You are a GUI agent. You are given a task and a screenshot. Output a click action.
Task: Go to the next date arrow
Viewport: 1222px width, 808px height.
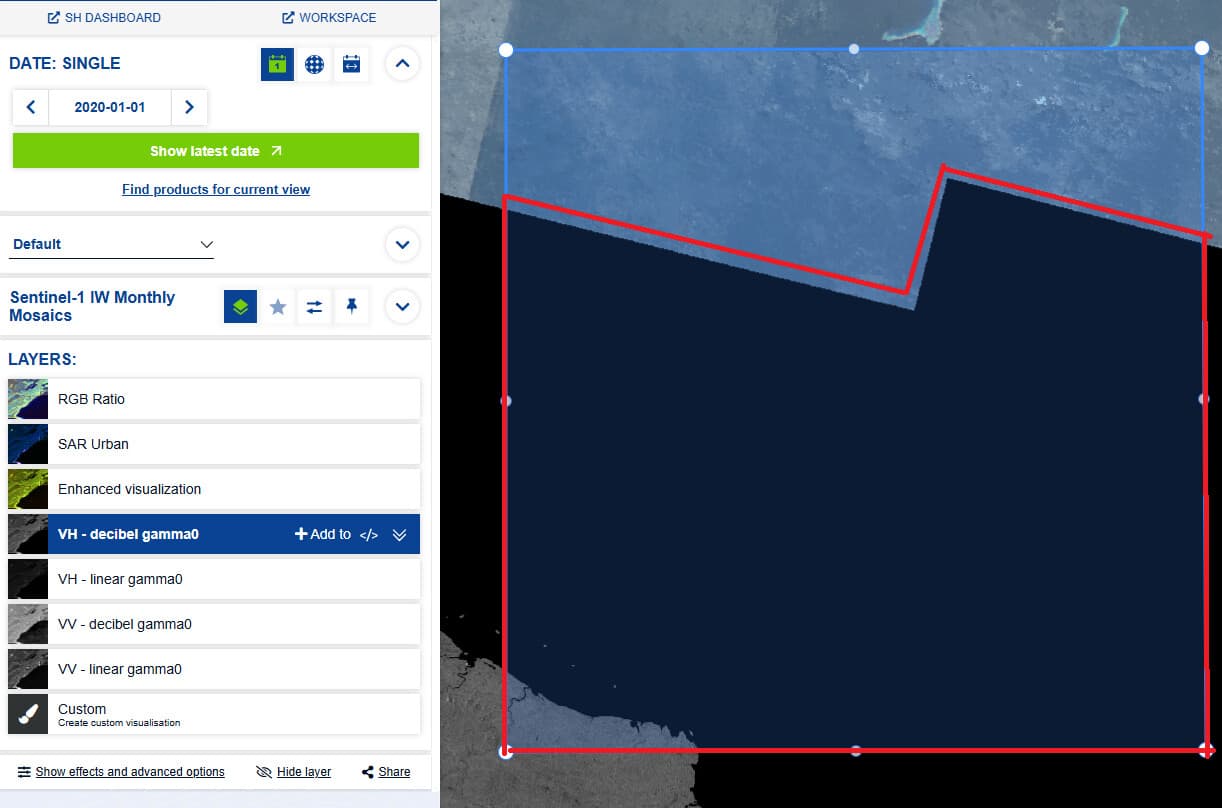point(189,107)
